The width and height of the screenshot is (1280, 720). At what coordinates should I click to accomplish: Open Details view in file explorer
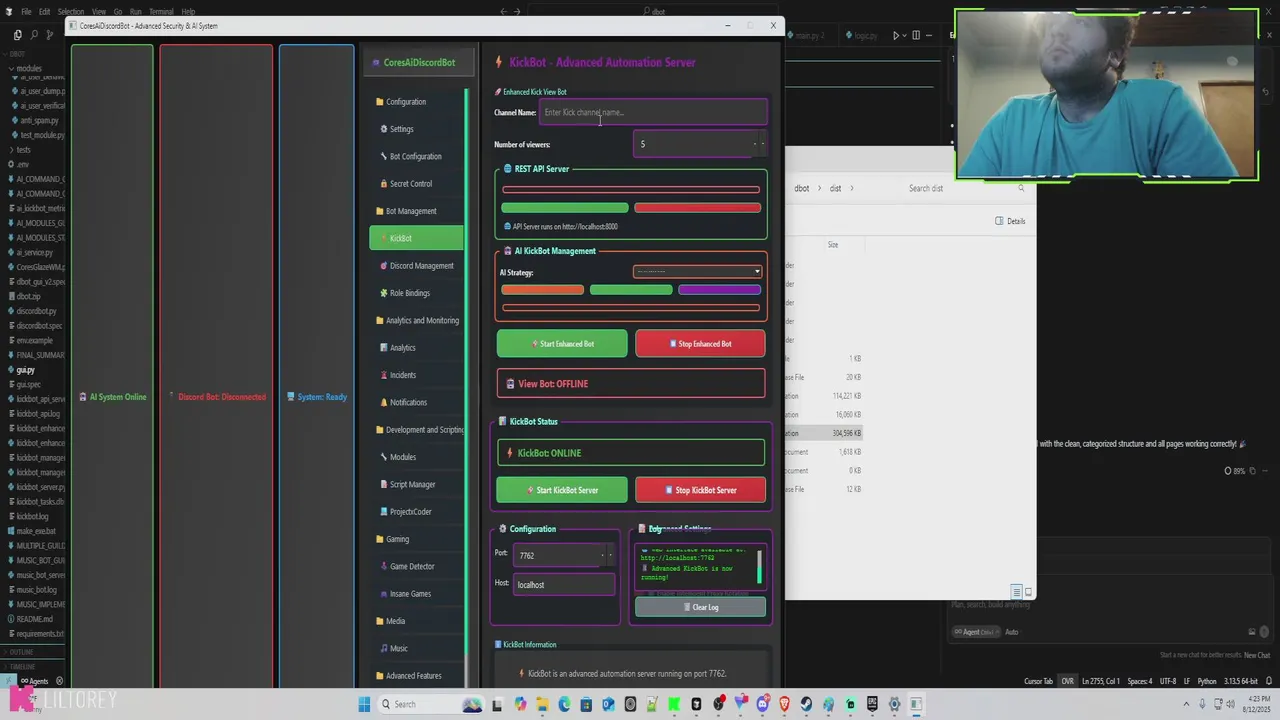click(x=1010, y=221)
